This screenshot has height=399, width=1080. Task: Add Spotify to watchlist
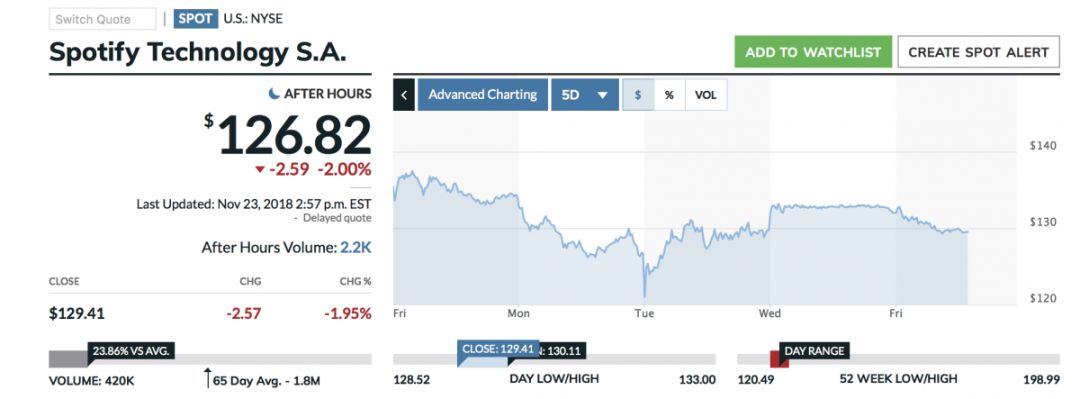(x=813, y=52)
